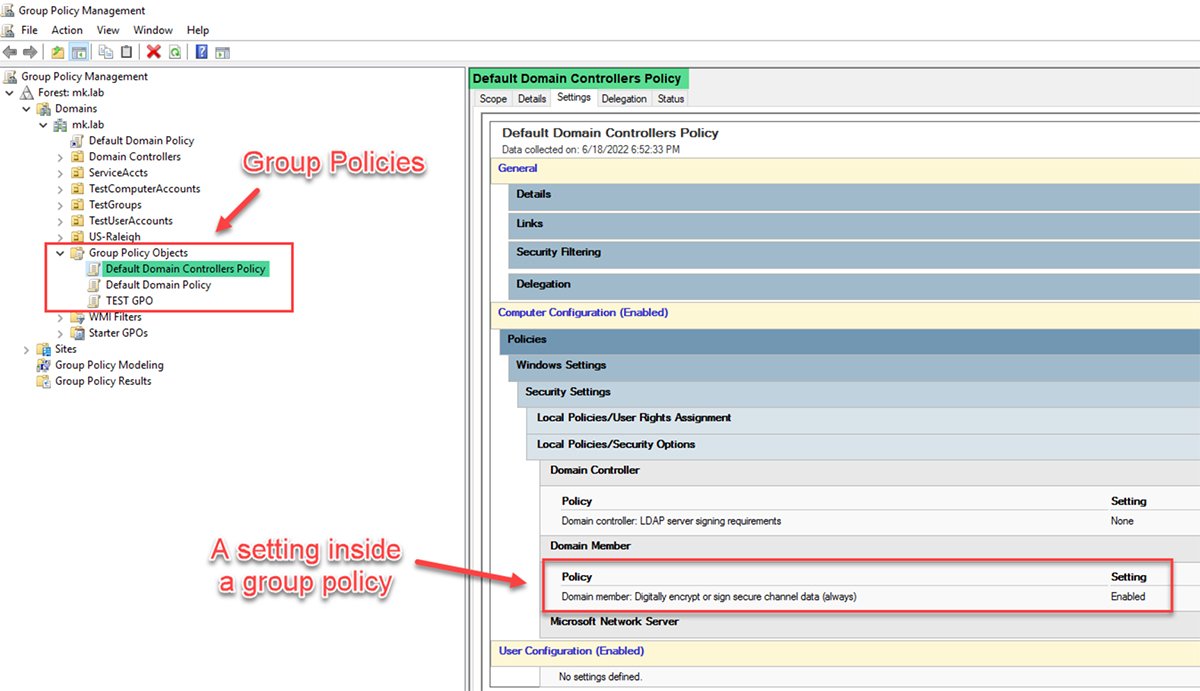This screenshot has width=1200, height=691.
Task: Click the Paste icon in the toolbar
Action: coord(126,51)
